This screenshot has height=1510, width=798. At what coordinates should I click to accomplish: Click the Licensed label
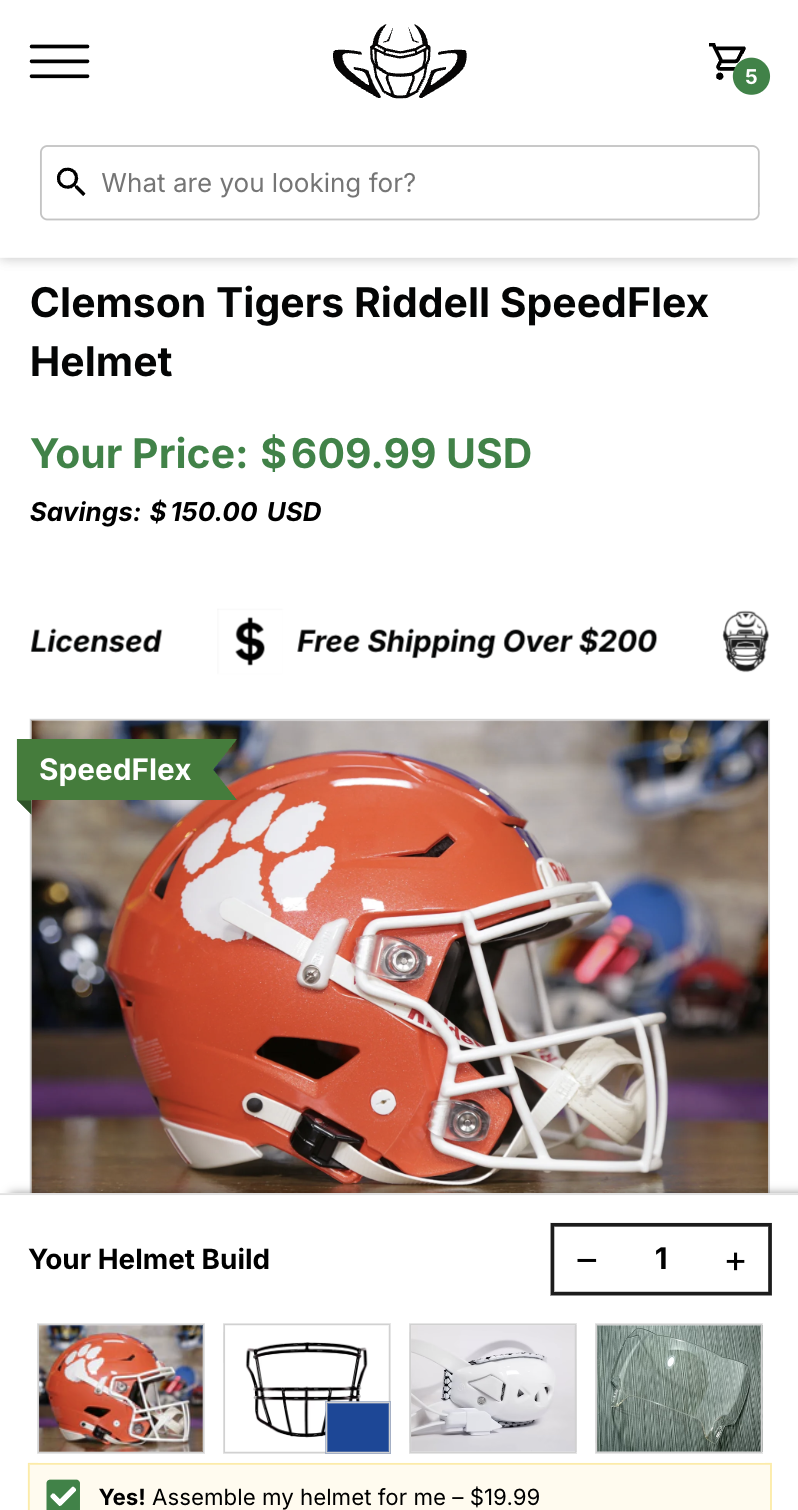point(96,642)
